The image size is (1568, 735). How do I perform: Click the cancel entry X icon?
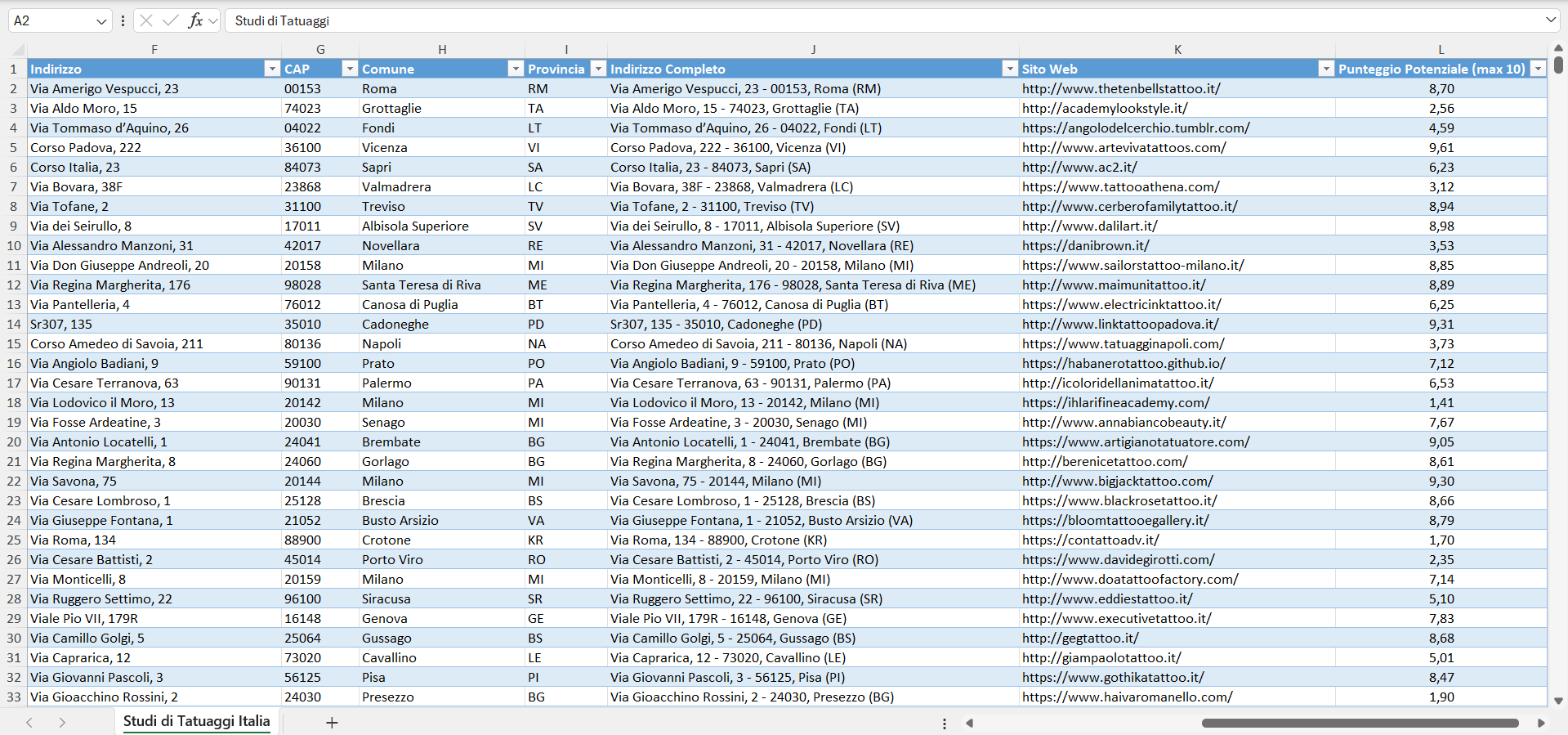click(146, 20)
